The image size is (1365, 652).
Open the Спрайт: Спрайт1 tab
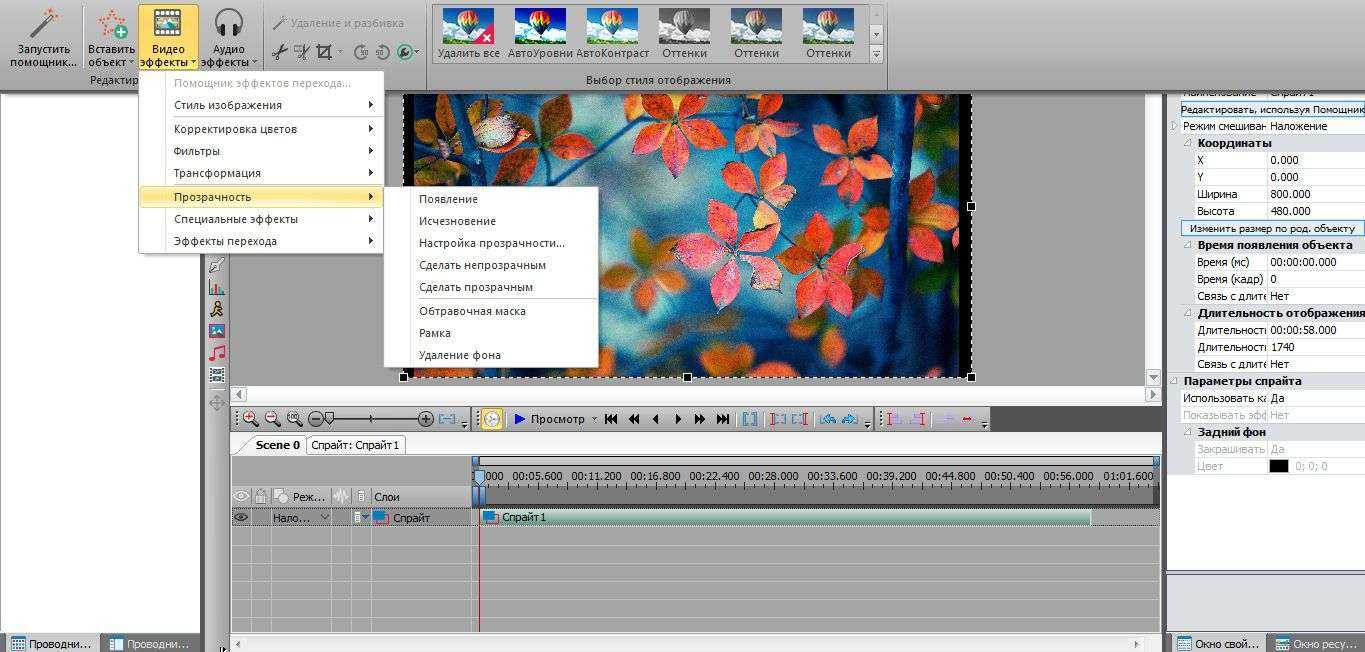pos(355,445)
